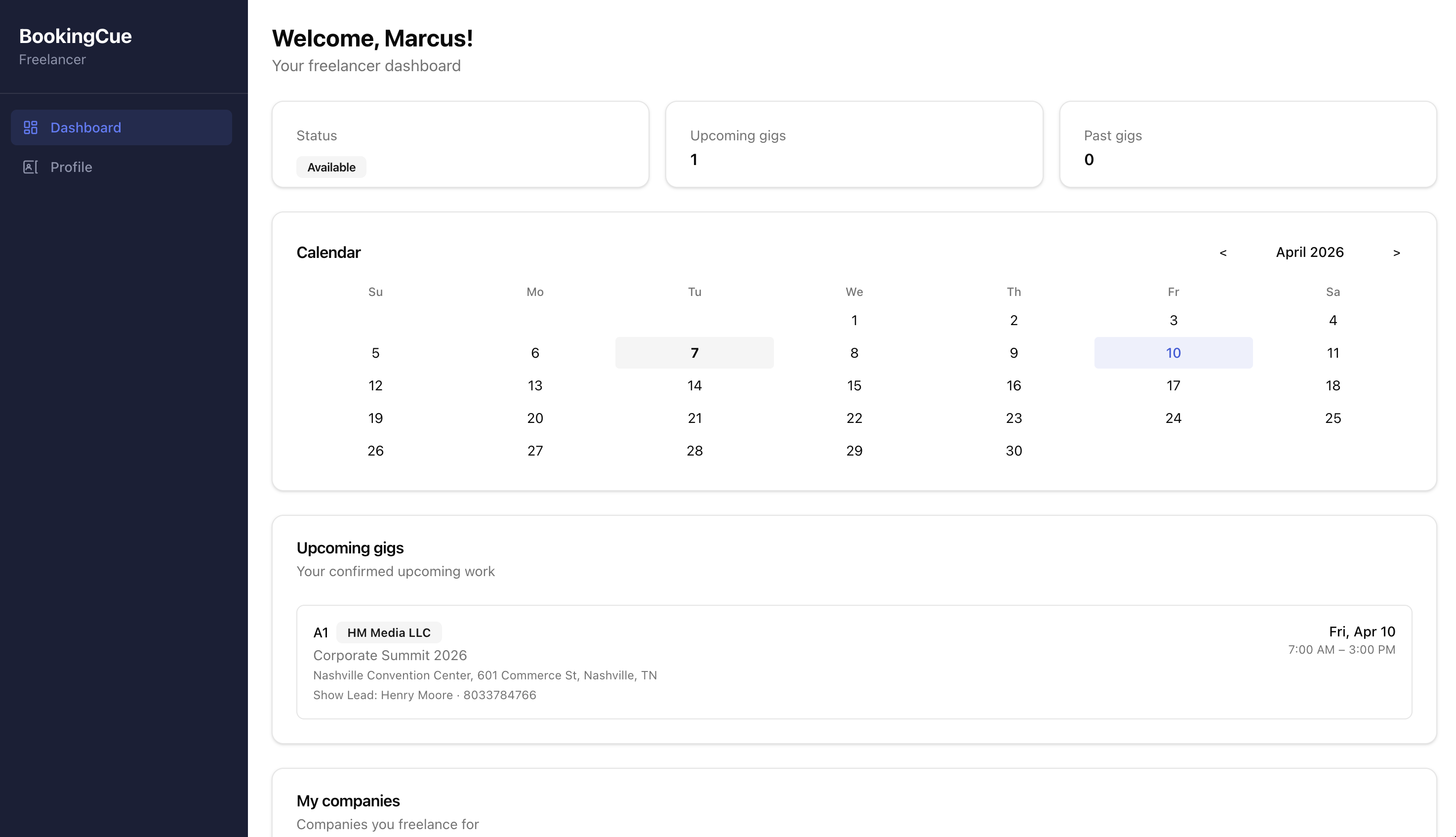Toggle the Available status badge
The width and height of the screenshot is (1456, 837).
331,167
